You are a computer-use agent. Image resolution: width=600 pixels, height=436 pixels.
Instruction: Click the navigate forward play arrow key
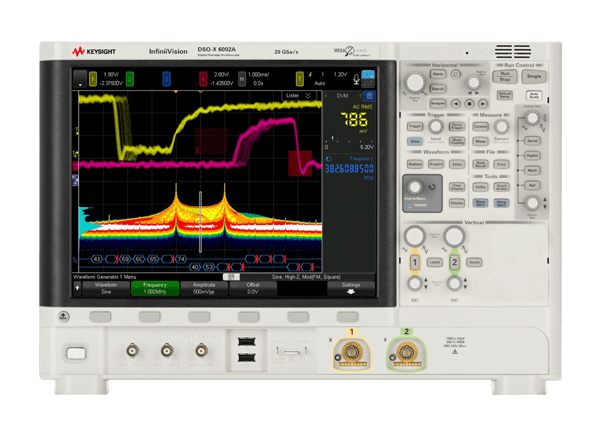483,103
